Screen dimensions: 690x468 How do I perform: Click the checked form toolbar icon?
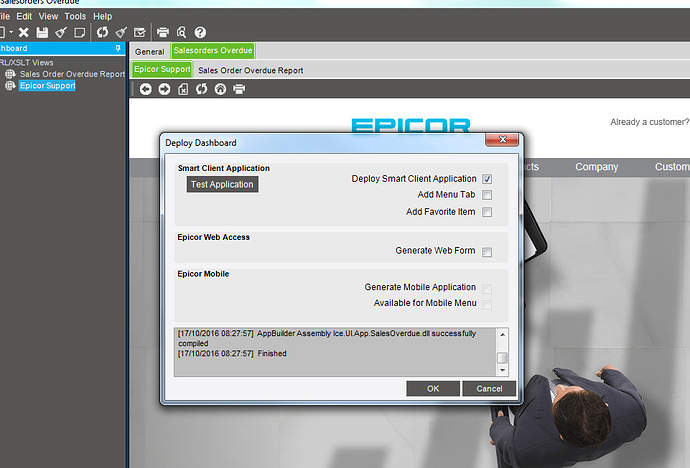[x=139, y=32]
